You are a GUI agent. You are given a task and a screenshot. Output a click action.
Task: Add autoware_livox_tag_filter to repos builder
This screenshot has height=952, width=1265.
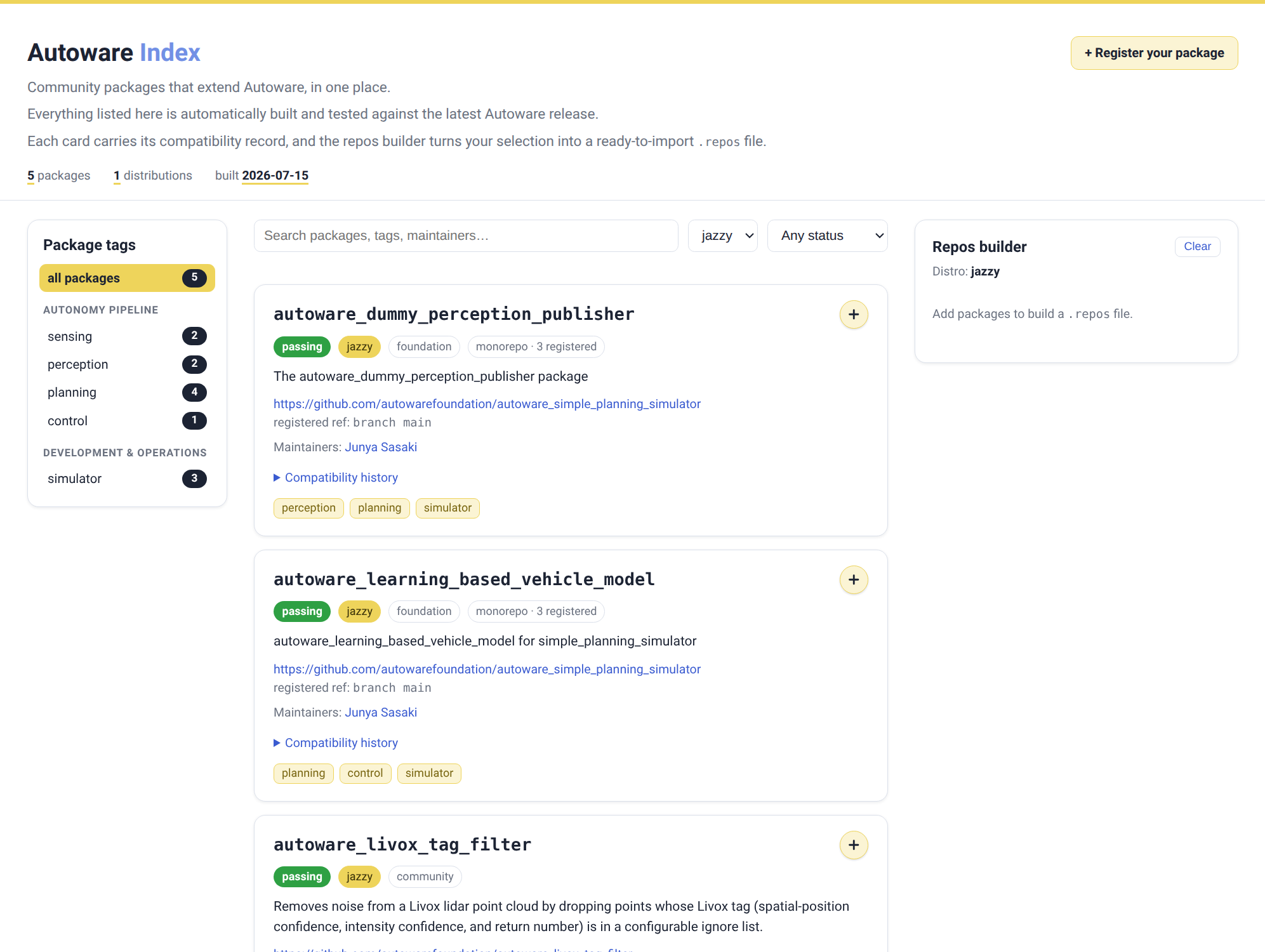[854, 845]
